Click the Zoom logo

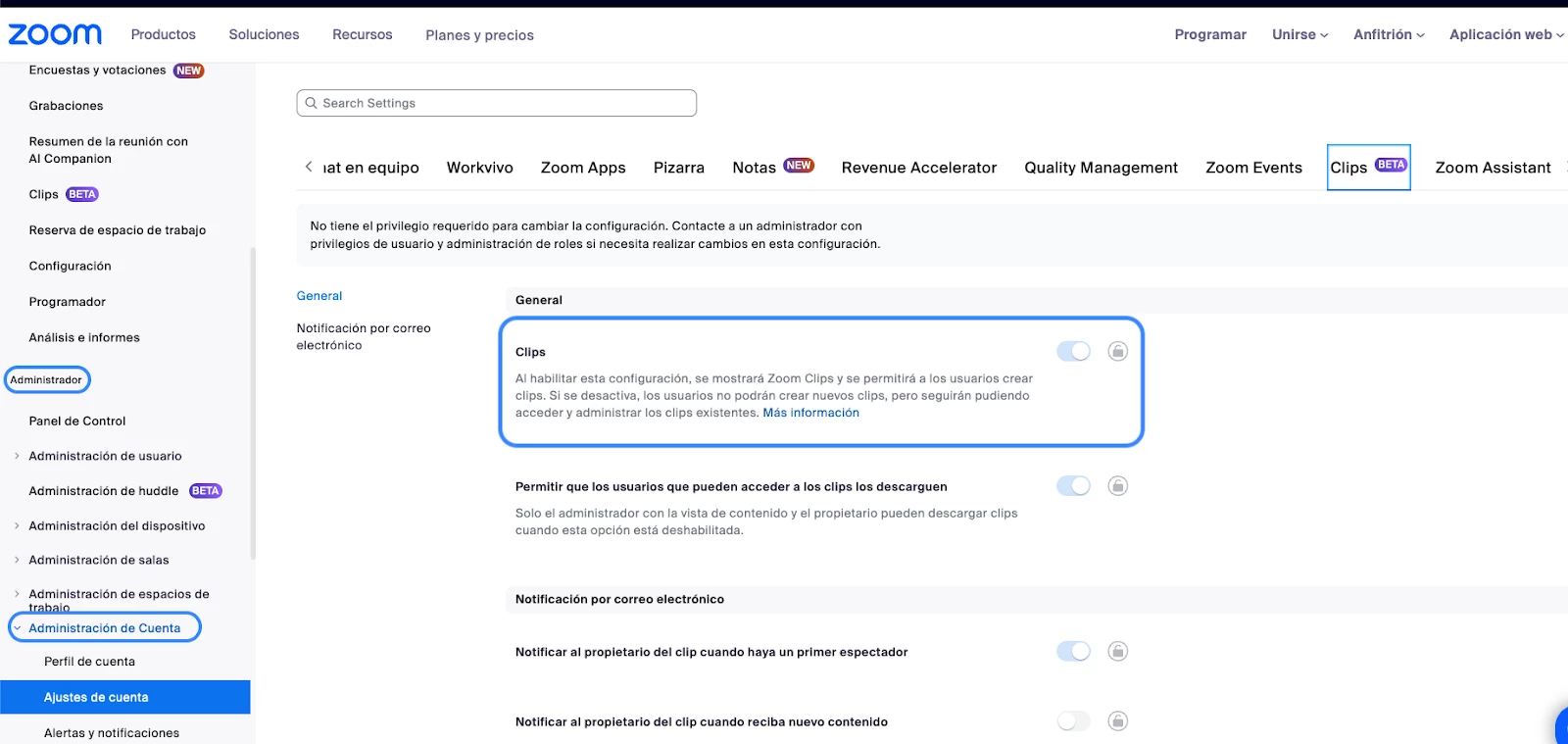[x=55, y=34]
